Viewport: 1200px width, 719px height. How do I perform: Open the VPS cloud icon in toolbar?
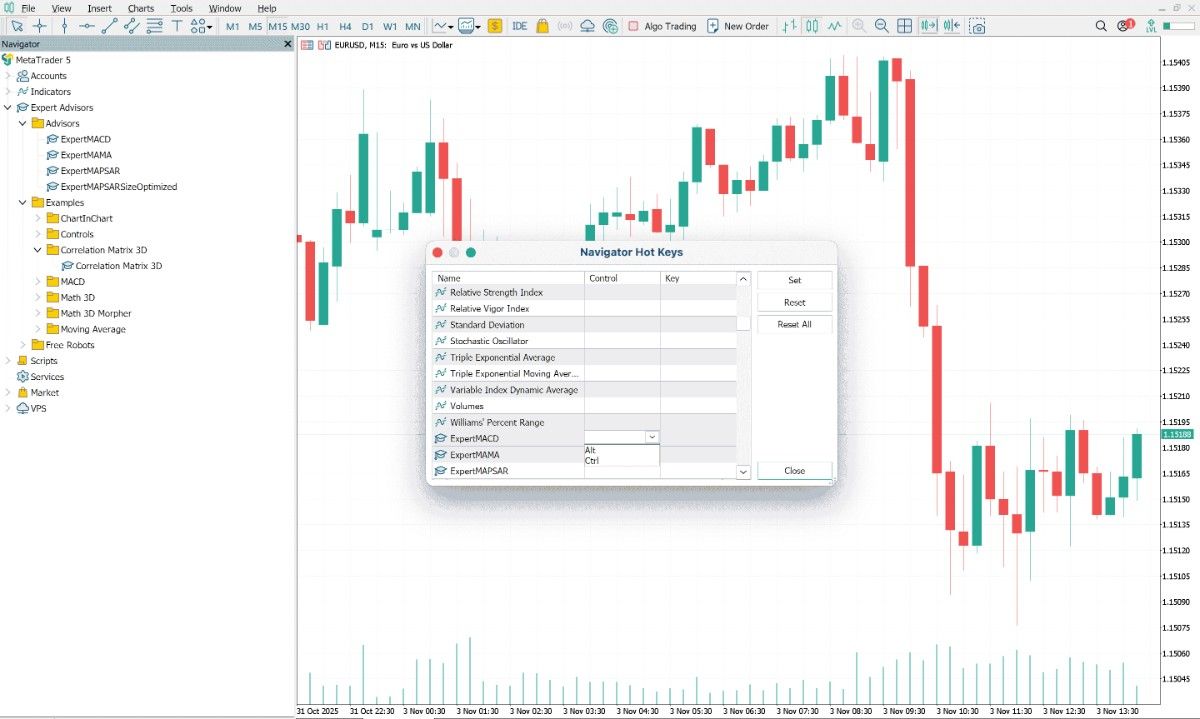[588, 26]
